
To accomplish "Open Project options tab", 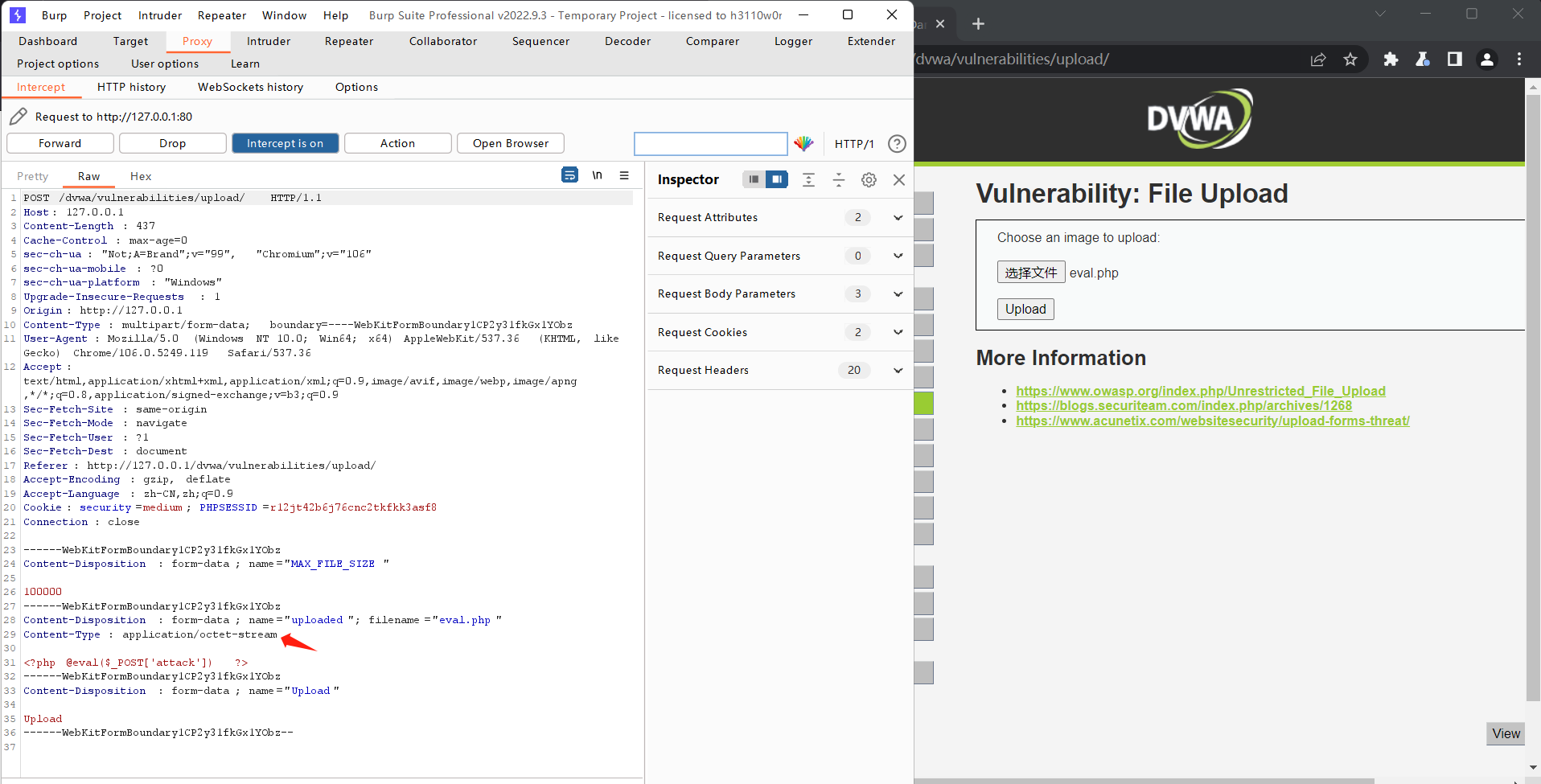I will (x=58, y=64).
